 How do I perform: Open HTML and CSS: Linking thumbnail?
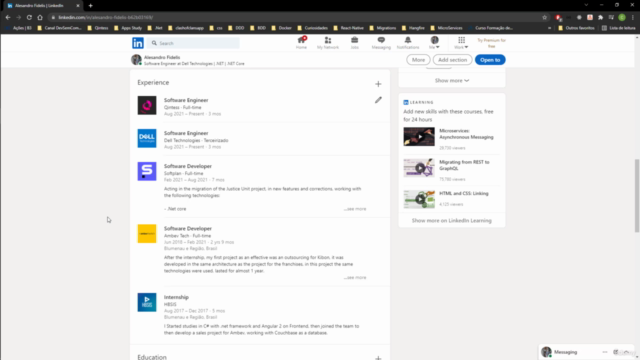[x=419, y=199]
